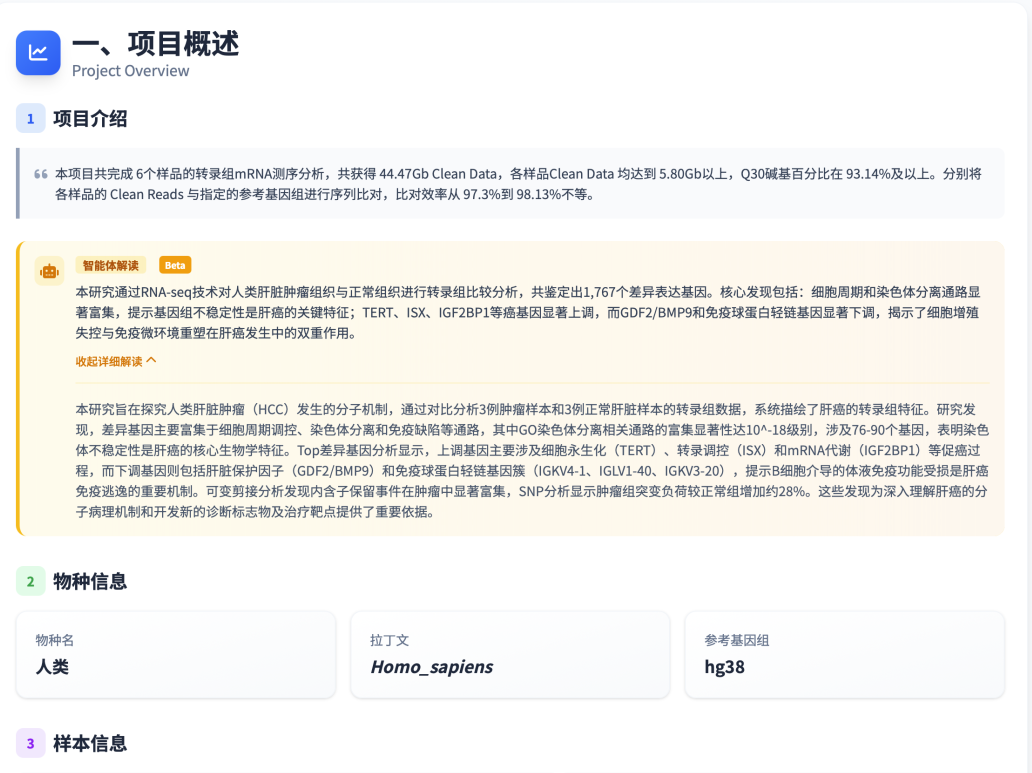Click the 项目介绍 section heading
Screen dimensions: 1032x773
point(90,119)
